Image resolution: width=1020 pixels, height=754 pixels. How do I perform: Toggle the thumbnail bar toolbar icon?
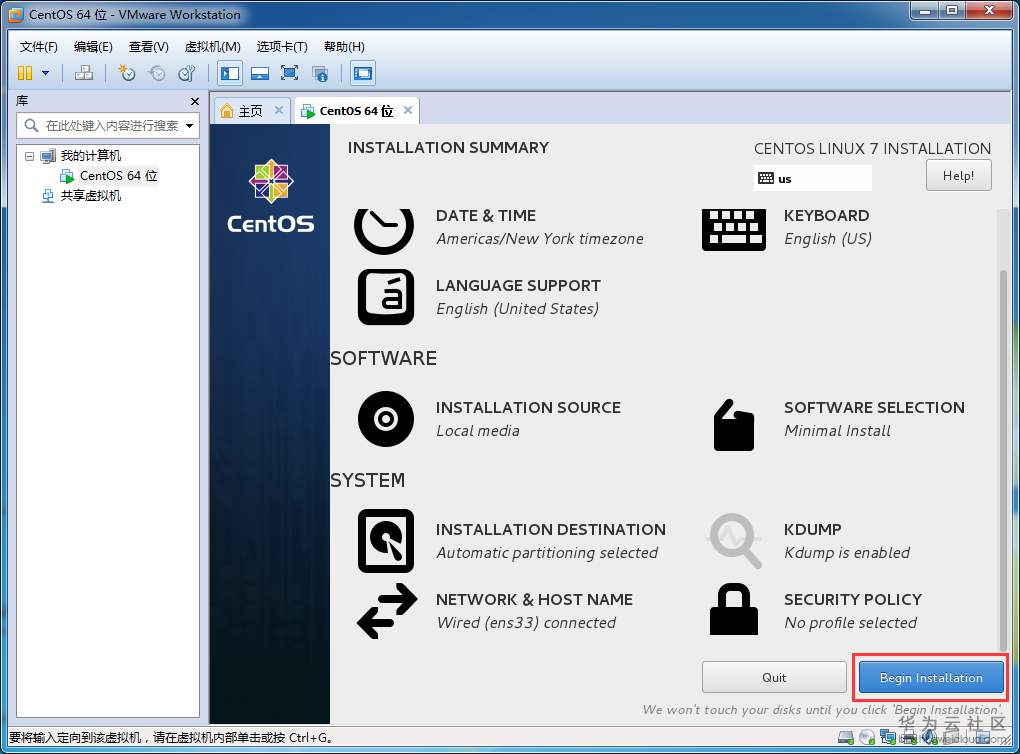(260, 73)
